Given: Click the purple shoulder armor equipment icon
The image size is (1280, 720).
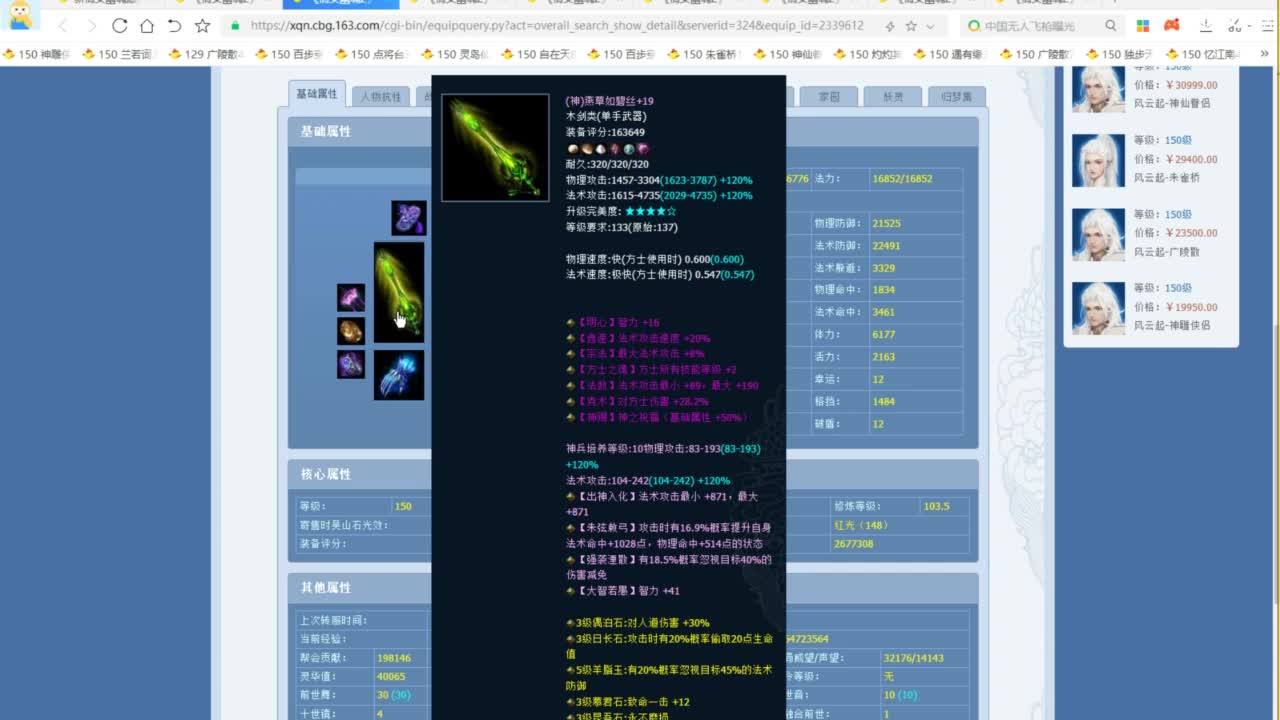Looking at the screenshot, I should point(408,218).
